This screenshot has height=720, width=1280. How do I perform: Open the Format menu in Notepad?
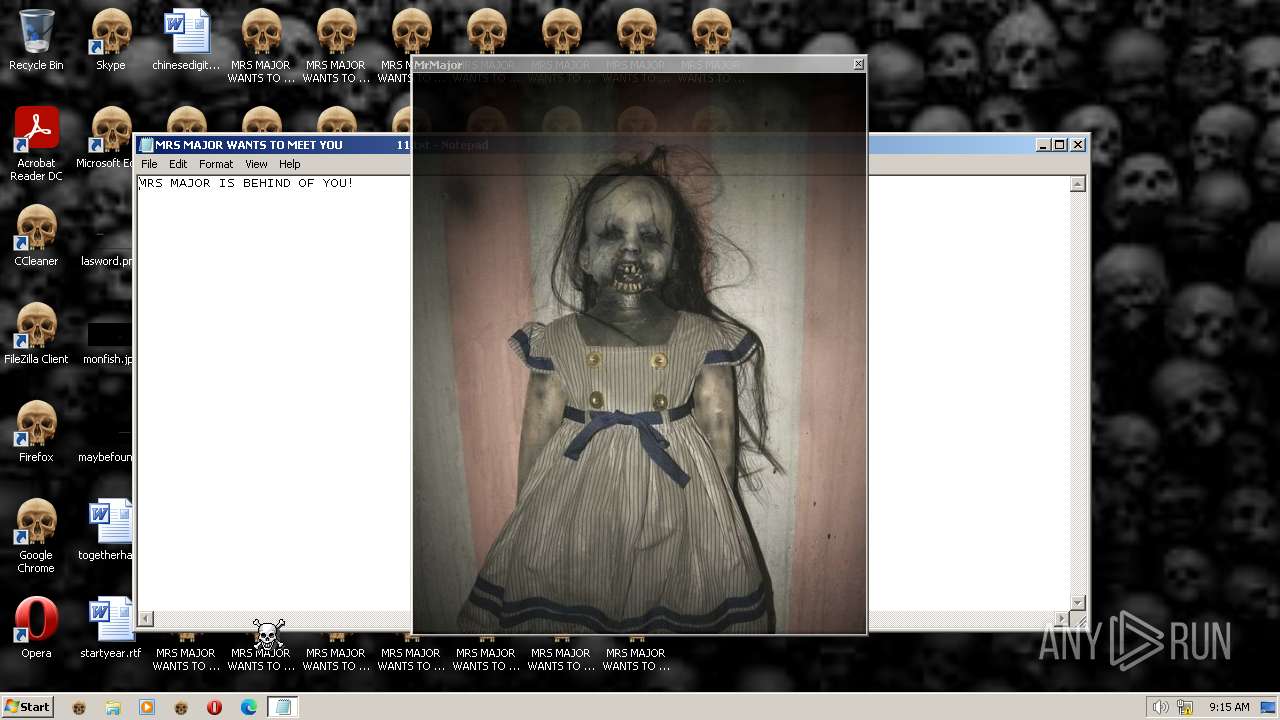[216, 164]
